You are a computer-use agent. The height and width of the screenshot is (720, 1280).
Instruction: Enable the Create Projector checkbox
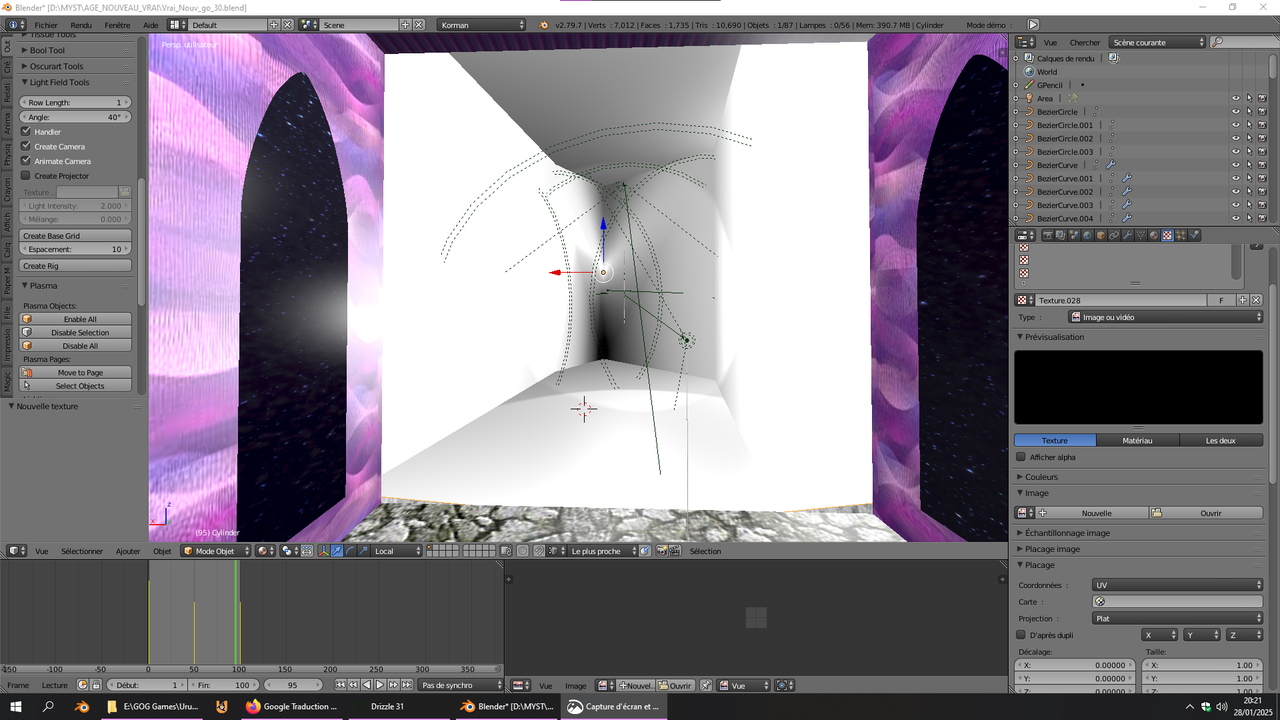26,175
